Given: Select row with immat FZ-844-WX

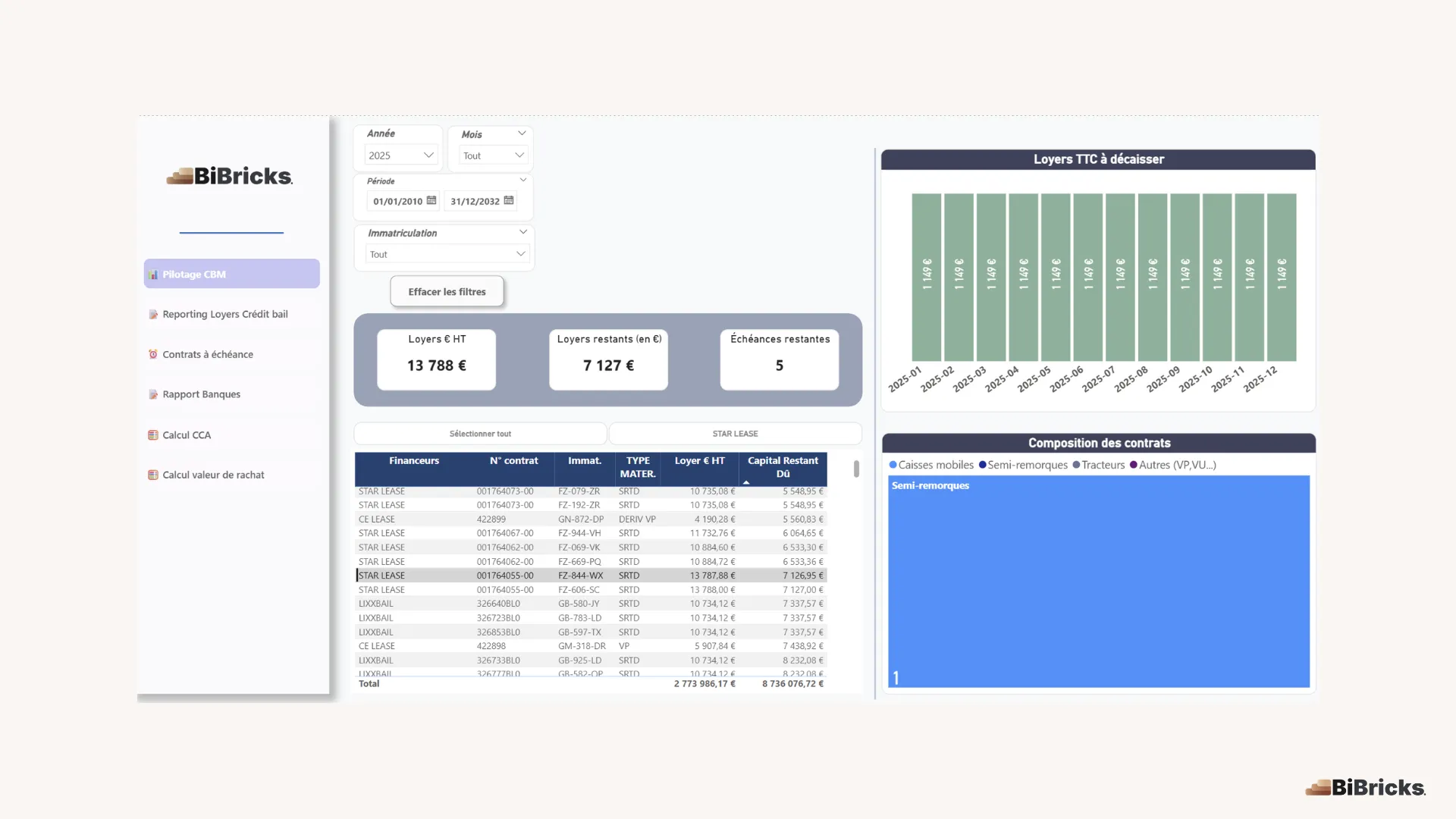Looking at the screenshot, I should pyautogui.click(x=591, y=576).
